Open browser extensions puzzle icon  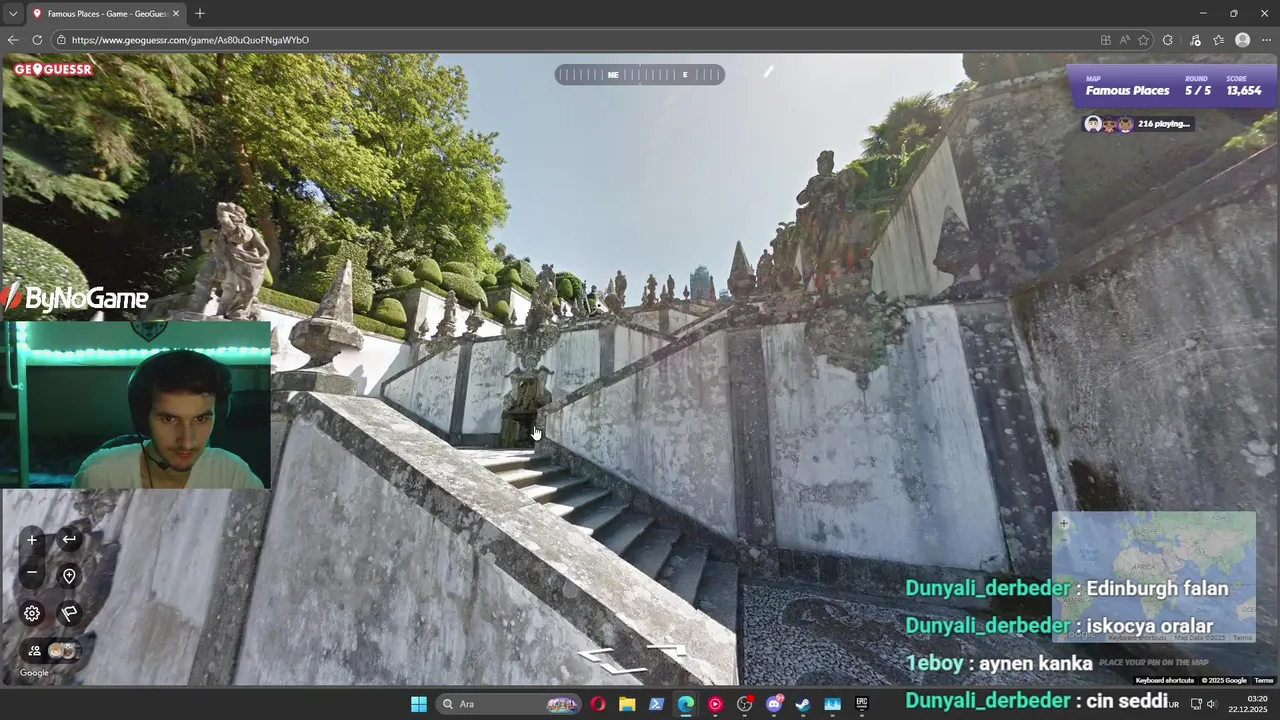click(x=1168, y=40)
